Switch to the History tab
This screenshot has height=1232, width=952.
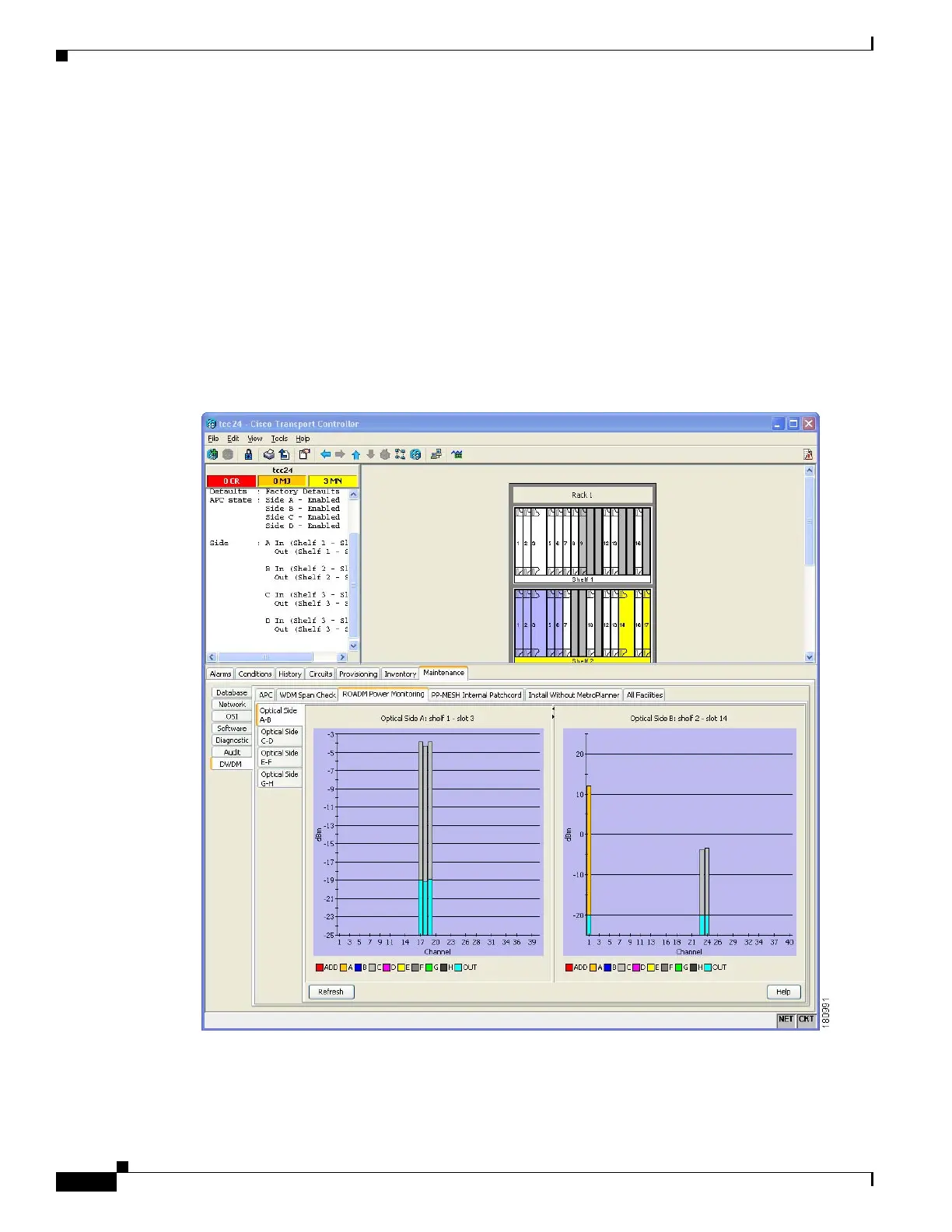point(290,674)
